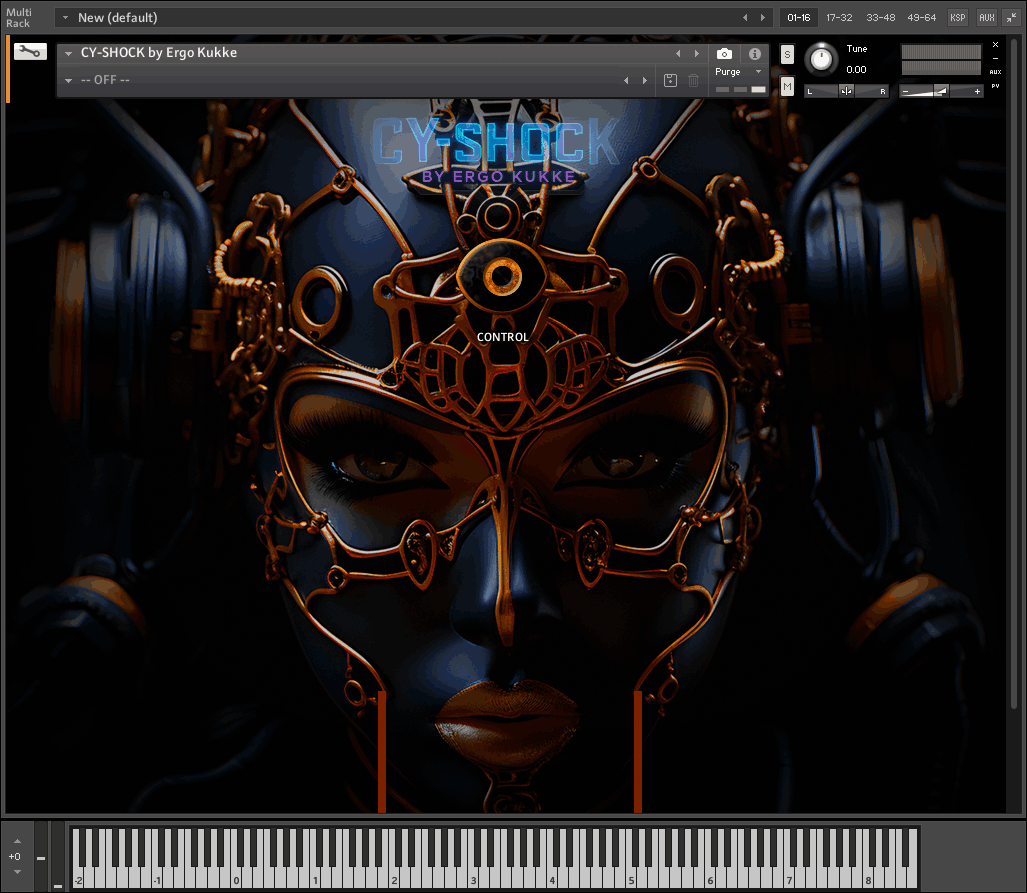Screen dimensions: 1027x893
Task: Click the Multi Rack label
Action: point(18,18)
